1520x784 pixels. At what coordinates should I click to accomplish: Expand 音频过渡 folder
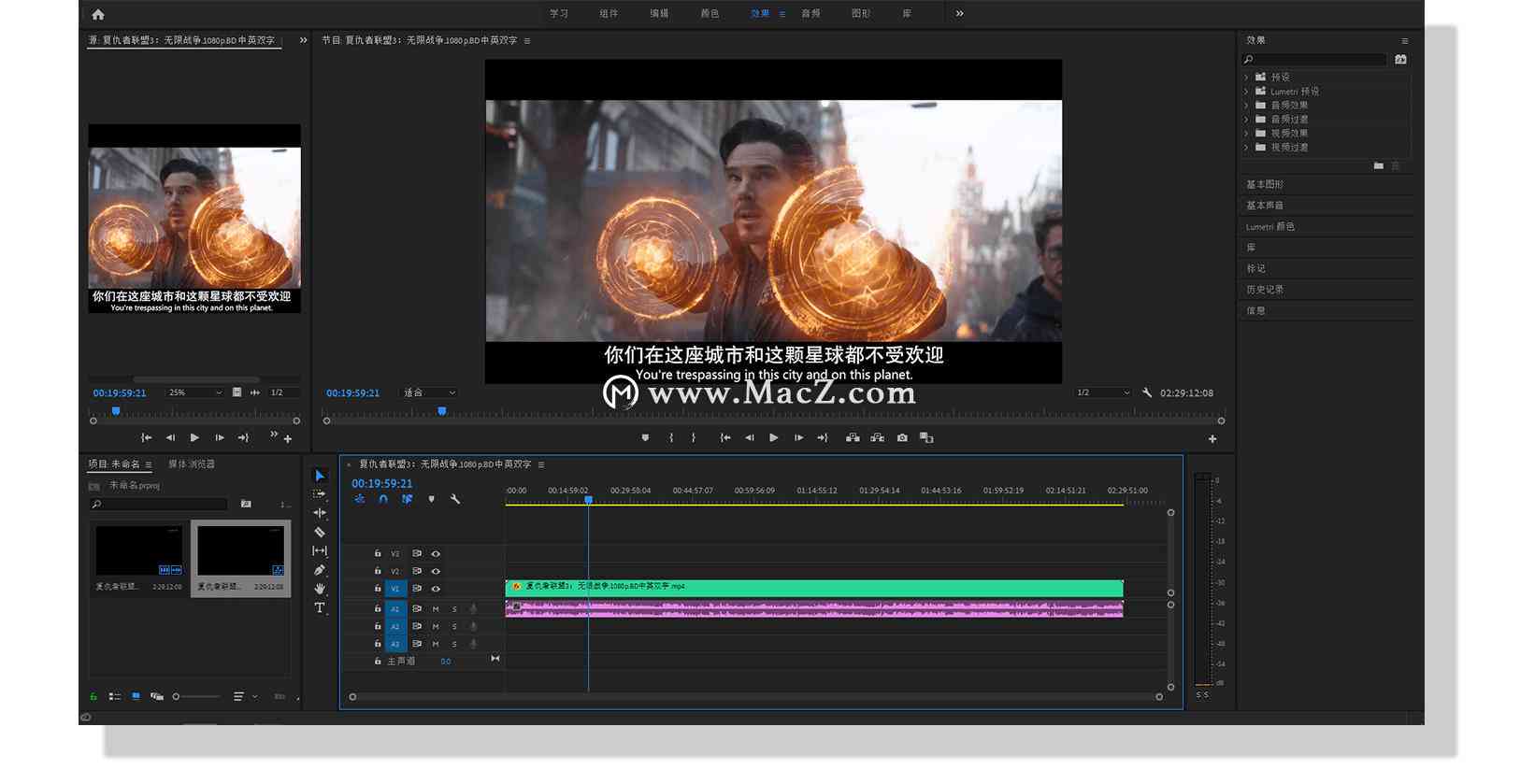1247,120
